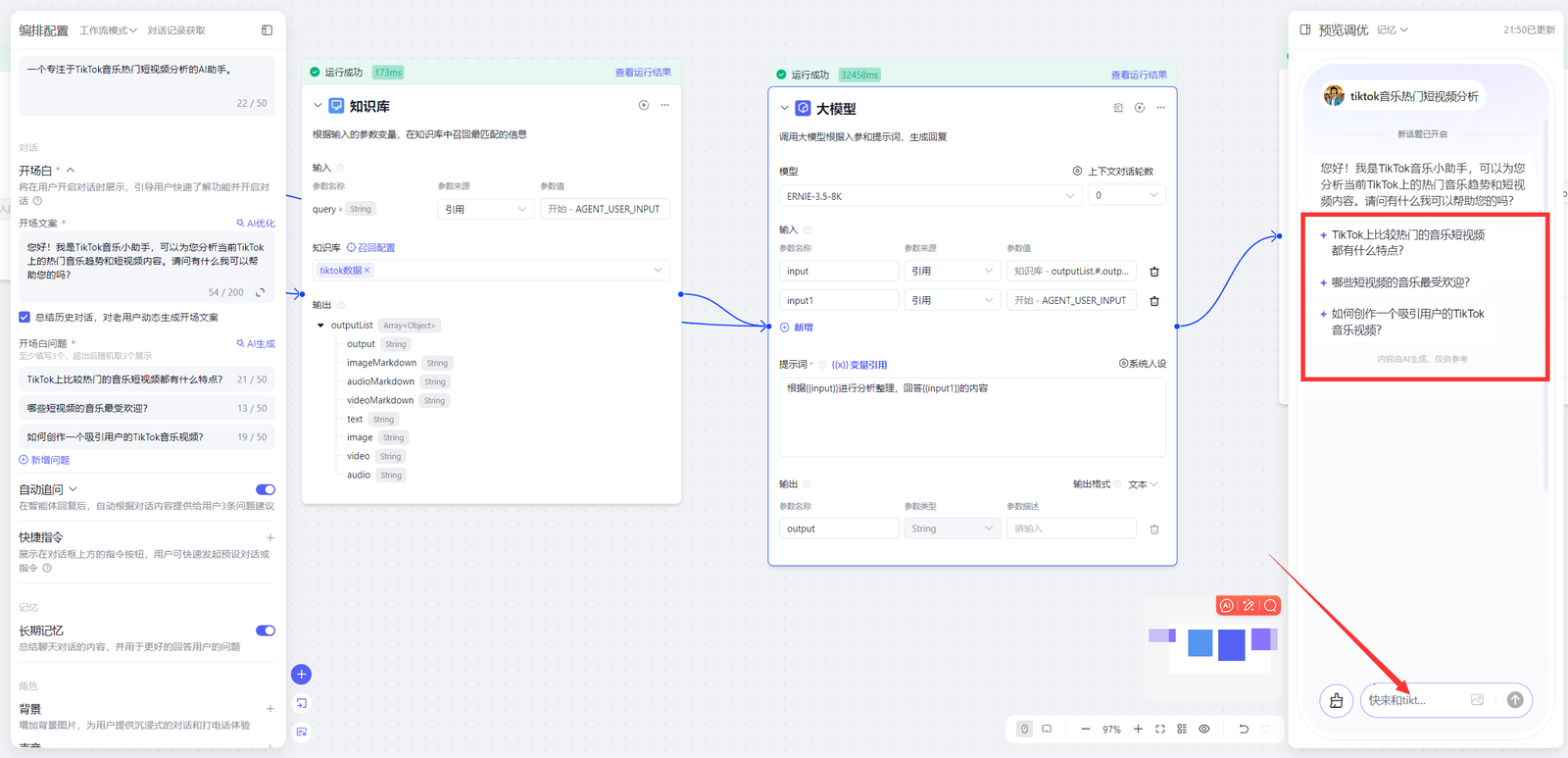Viewport: 1568px width, 758px height.
Task: Collapse the 知识库 node chevron
Action: (318, 106)
